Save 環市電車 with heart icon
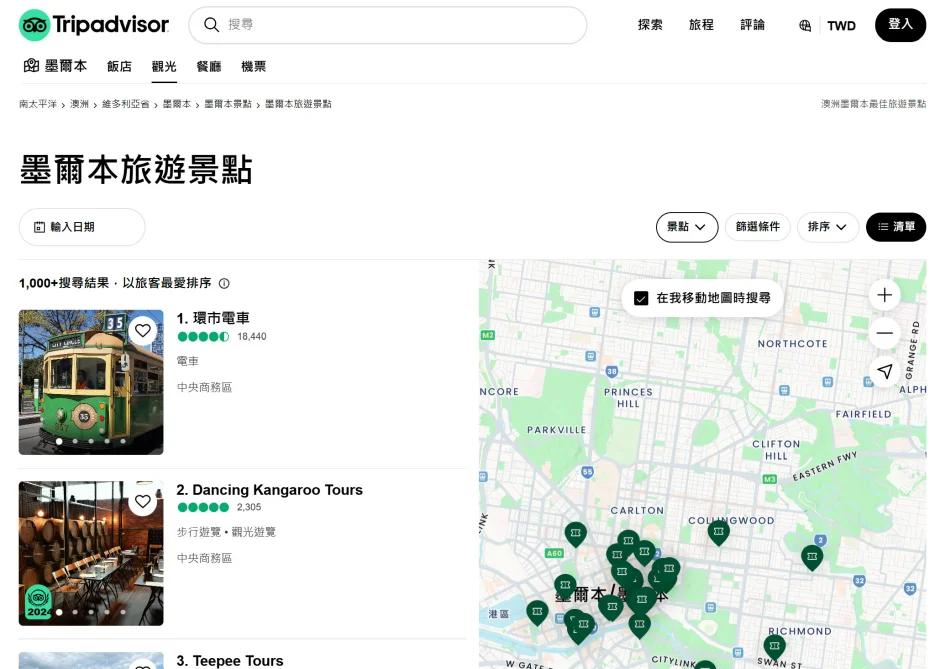950x669 pixels. click(143, 330)
